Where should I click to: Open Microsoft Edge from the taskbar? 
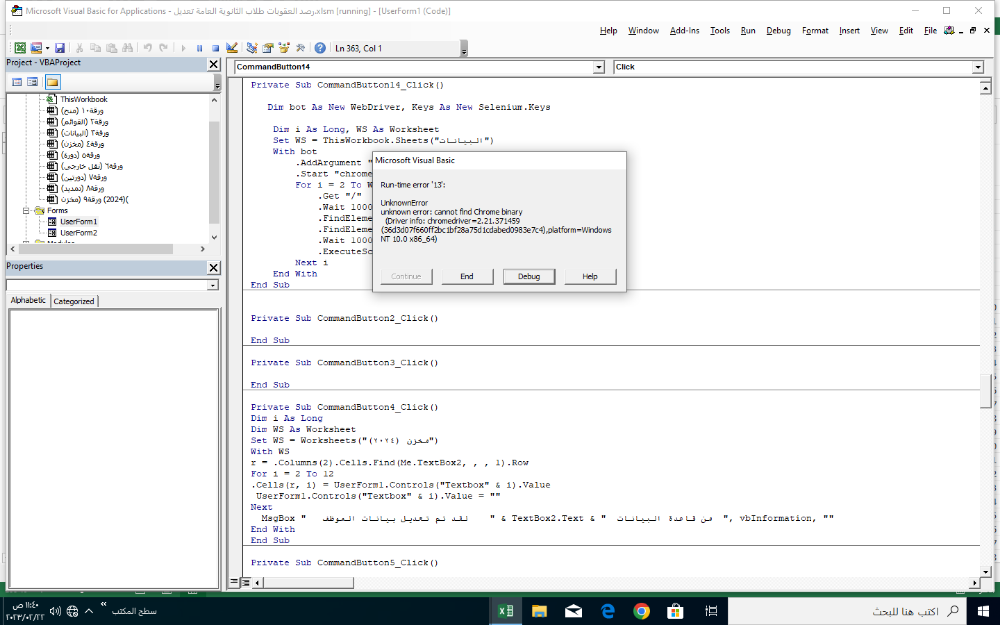pyautogui.click(x=607, y=611)
